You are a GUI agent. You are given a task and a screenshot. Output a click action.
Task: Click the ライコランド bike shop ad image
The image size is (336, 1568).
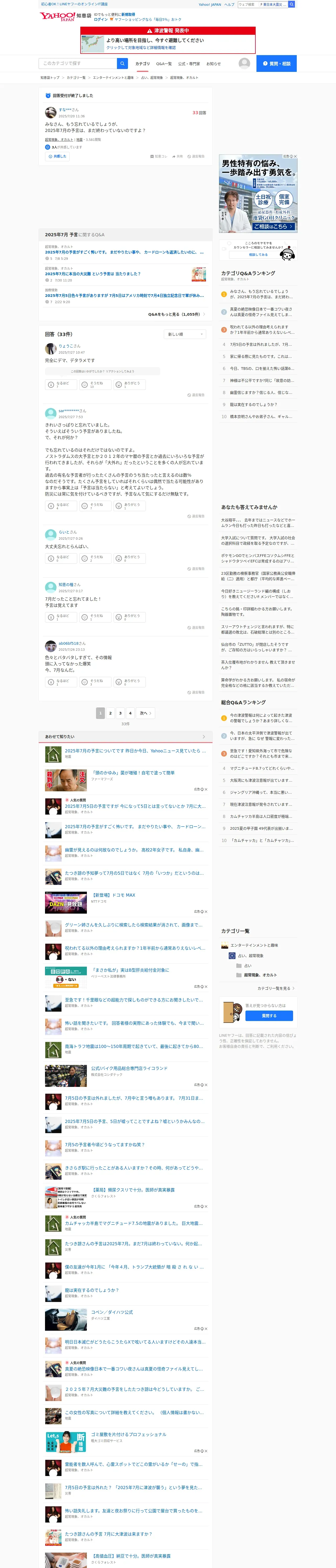pos(66,1076)
